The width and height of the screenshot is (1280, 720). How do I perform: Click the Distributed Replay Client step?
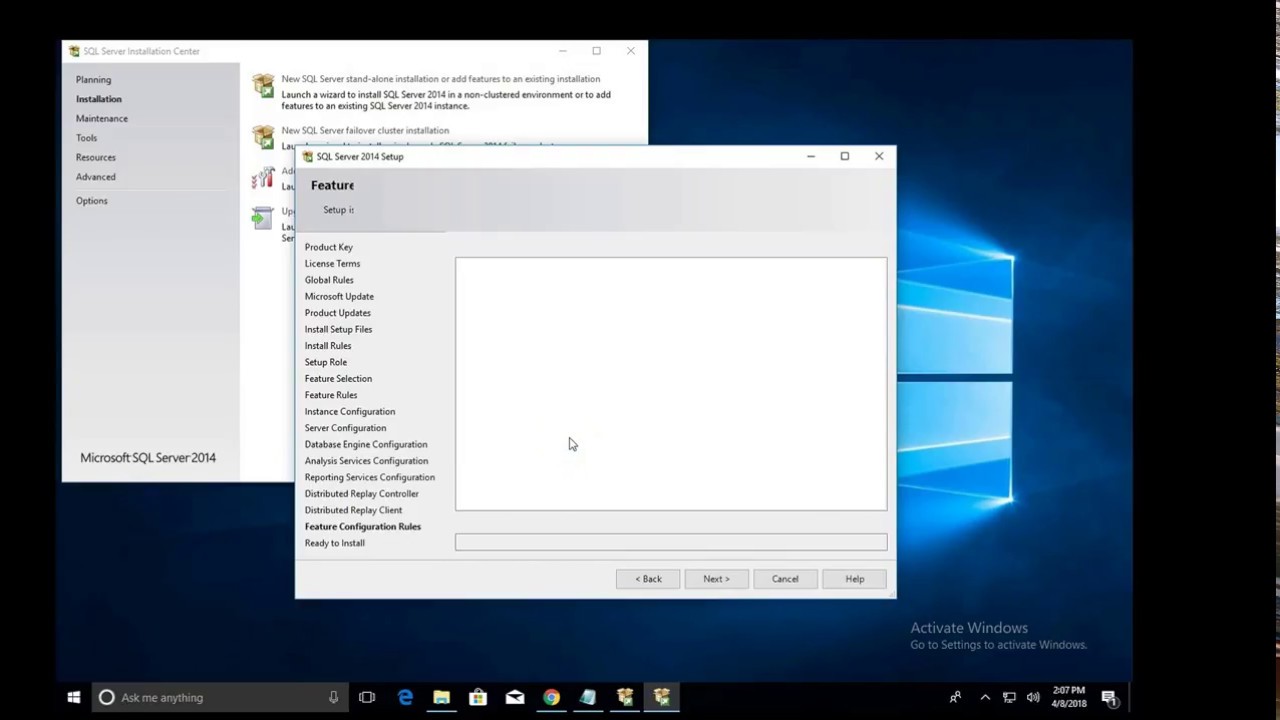(353, 510)
